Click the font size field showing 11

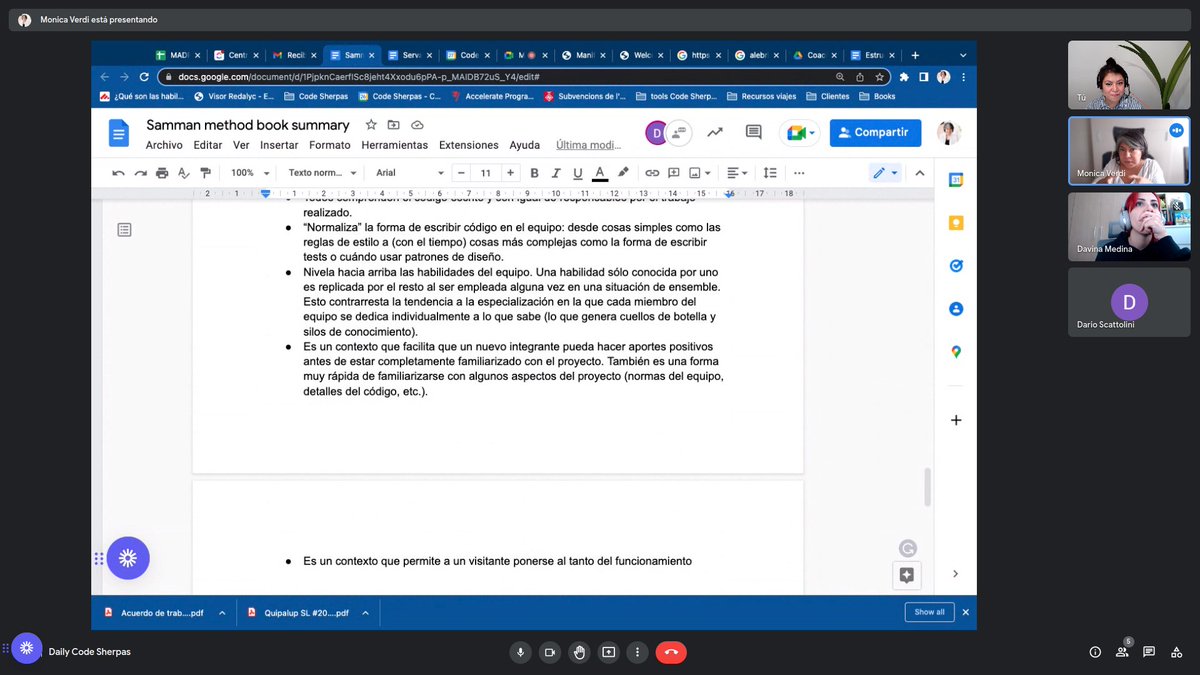click(x=486, y=173)
